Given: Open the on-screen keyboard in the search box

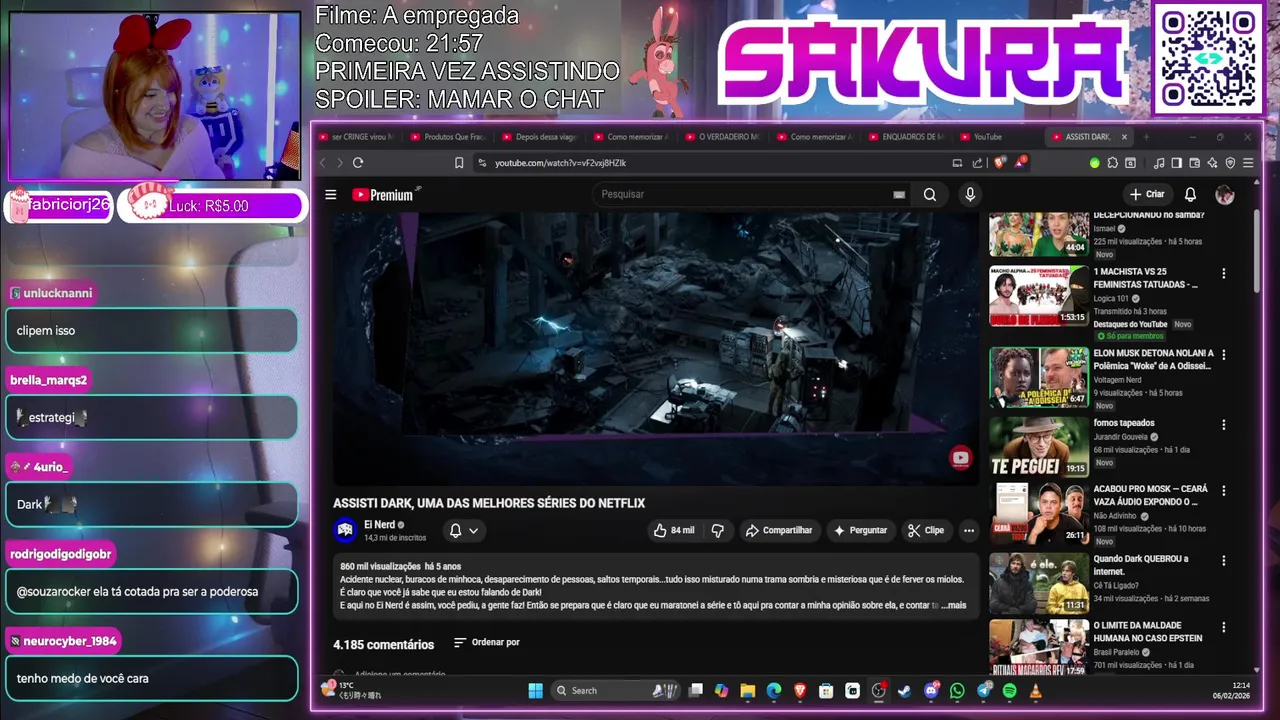Looking at the screenshot, I should point(899,195).
